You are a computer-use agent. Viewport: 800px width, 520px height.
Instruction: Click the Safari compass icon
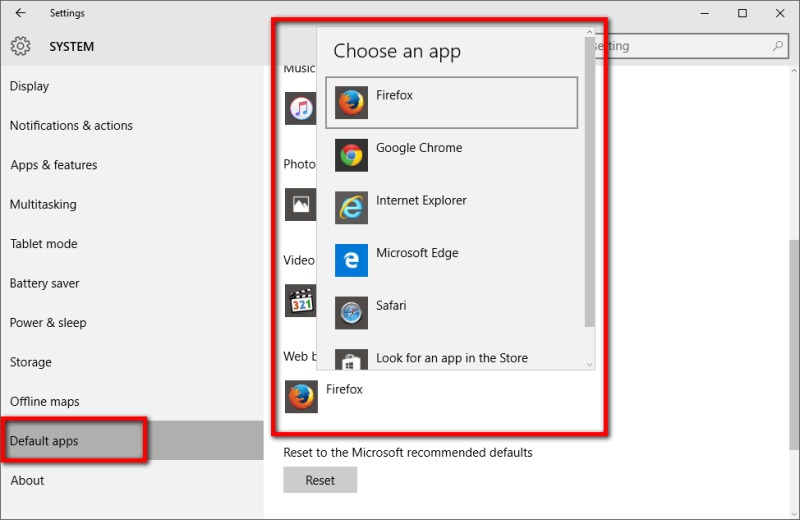[351, 313]
